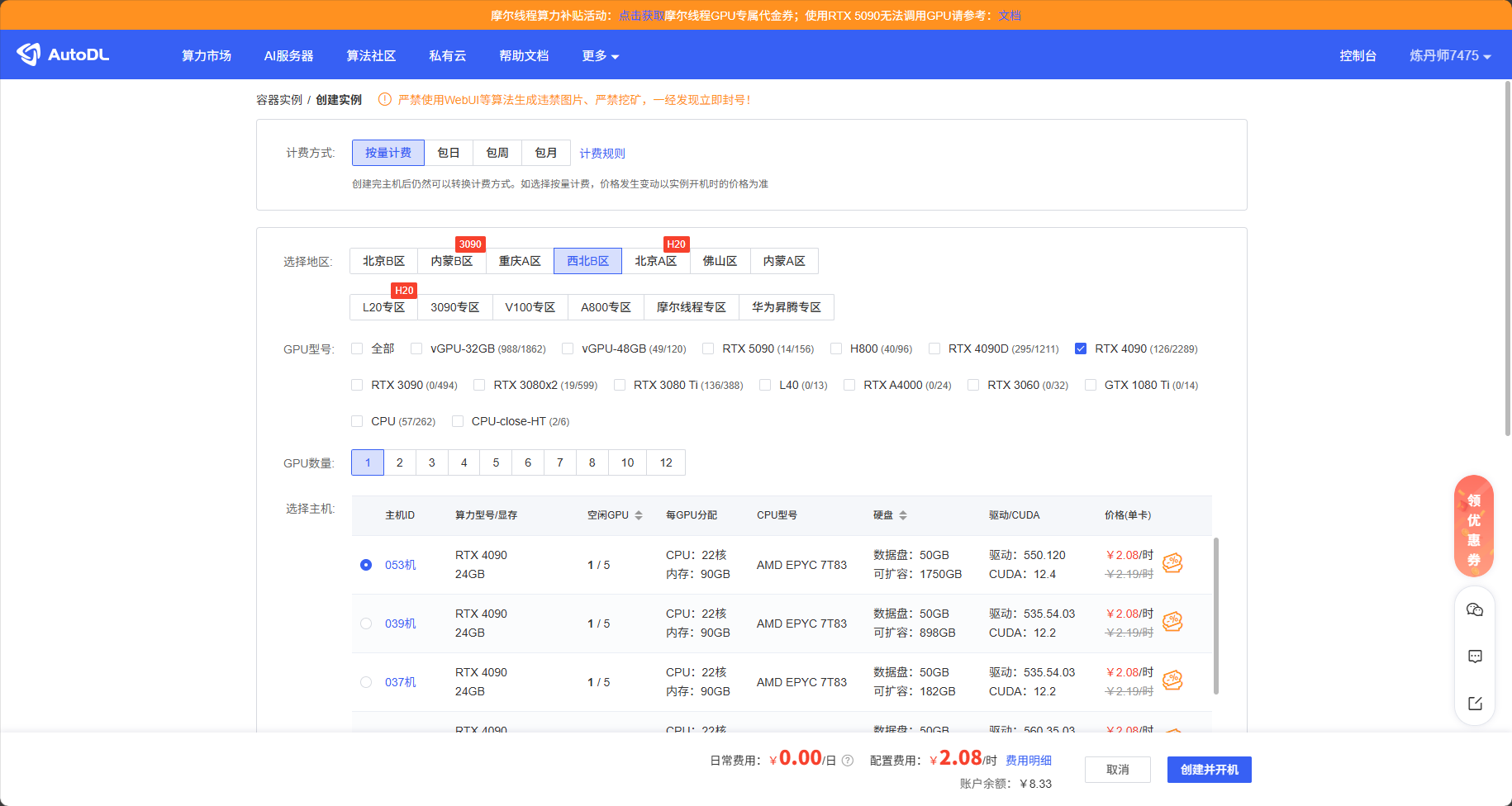Select host 037机 radio button
The width and height of the screenshot is (1512, 806).
[x=366, y=682]
